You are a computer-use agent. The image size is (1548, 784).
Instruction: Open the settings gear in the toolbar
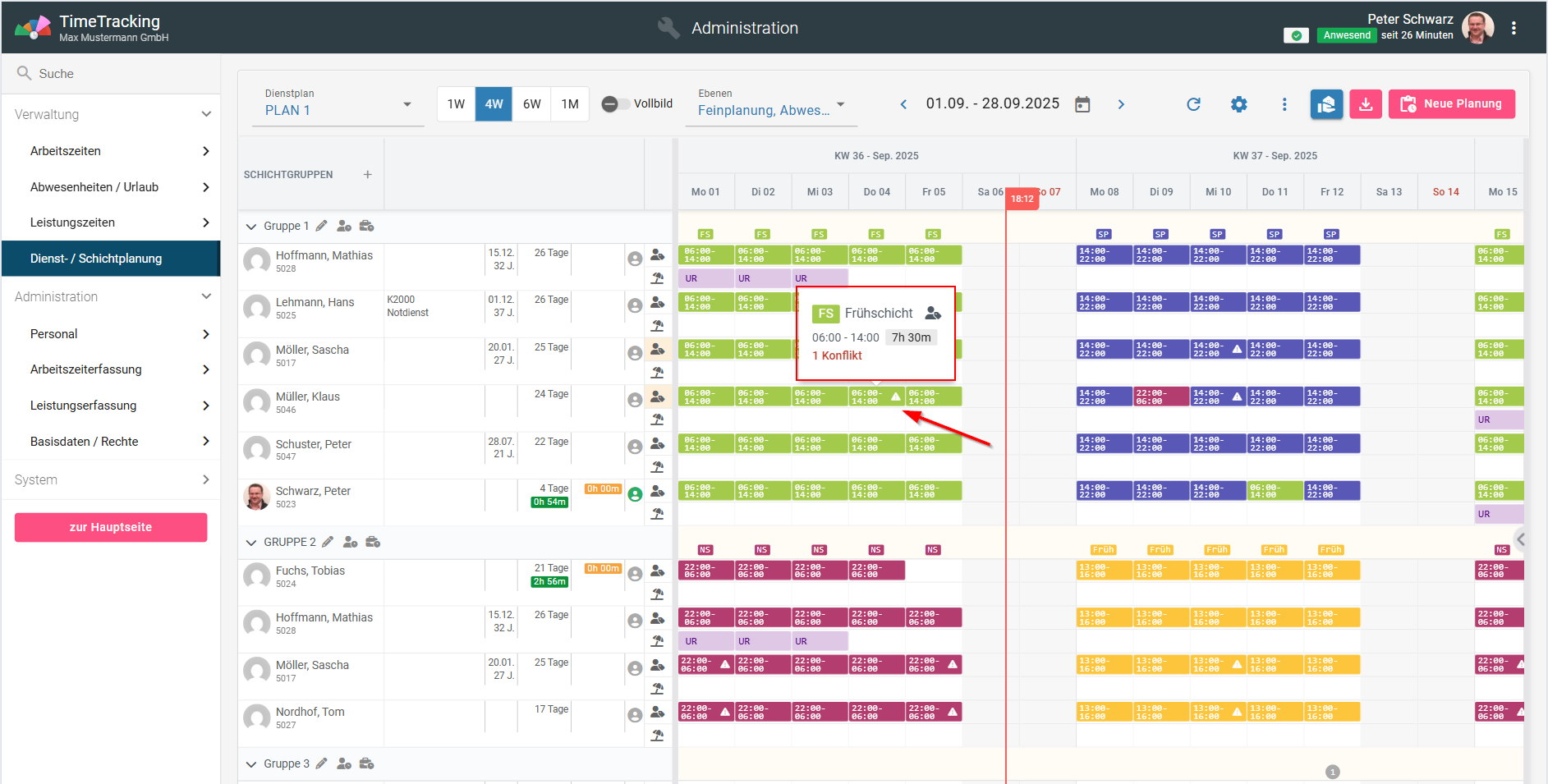coord(1238,104)
